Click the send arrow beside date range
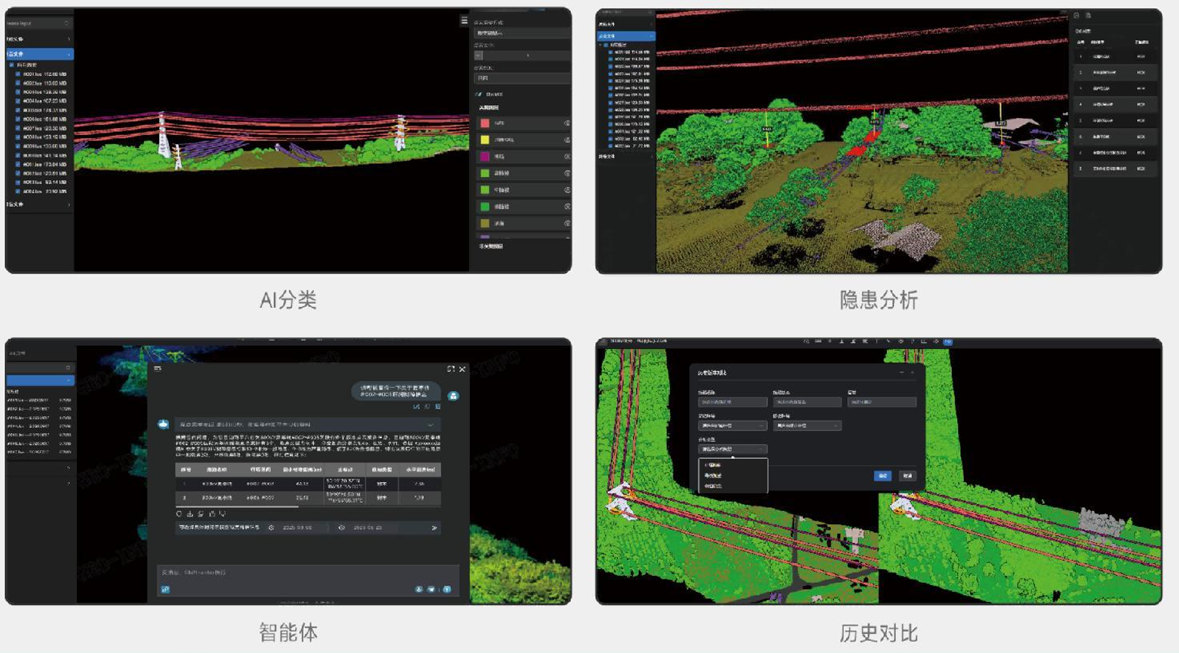The height and width of the screenshot is (653, 1179). [x=434, y=527]
